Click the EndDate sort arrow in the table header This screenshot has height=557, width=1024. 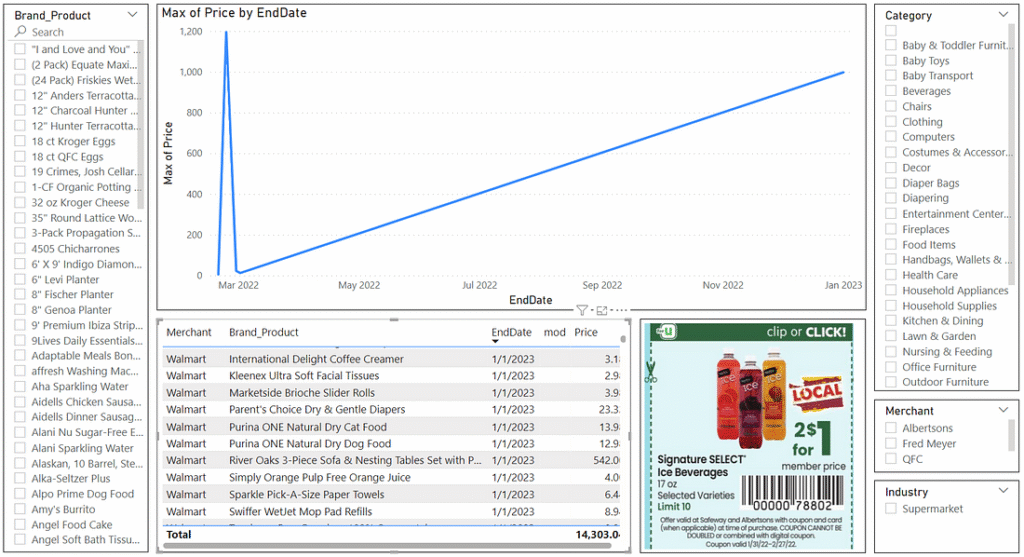pyautogui.click(x=495, y=342)
